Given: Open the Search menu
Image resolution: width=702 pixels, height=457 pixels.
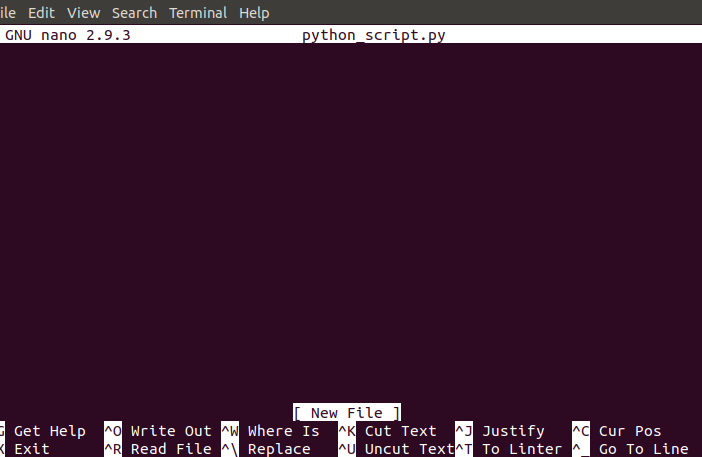Looking at the screenshot, I should [134, 13].
